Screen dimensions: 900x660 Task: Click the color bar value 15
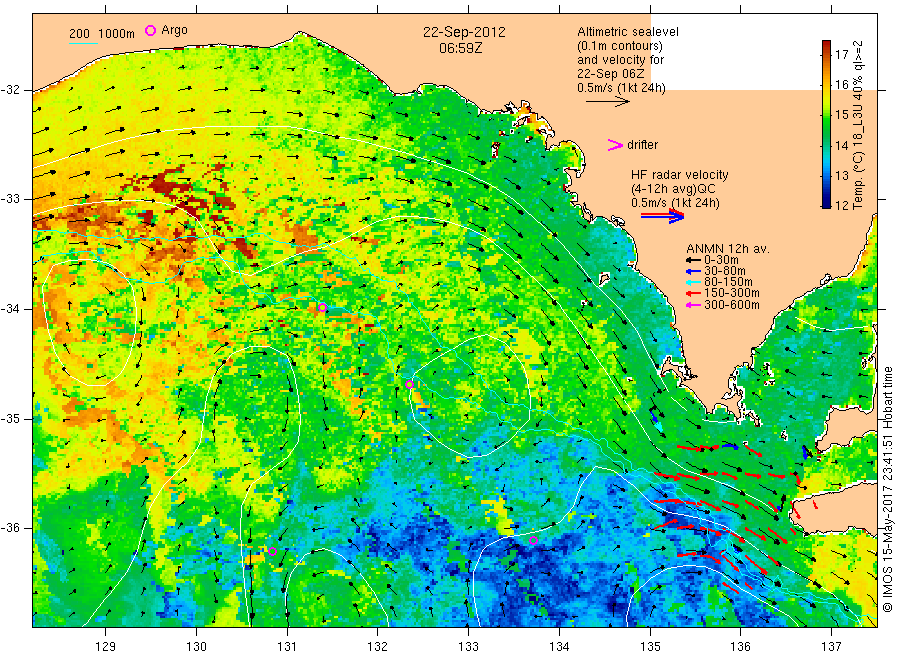click(841, 115)
